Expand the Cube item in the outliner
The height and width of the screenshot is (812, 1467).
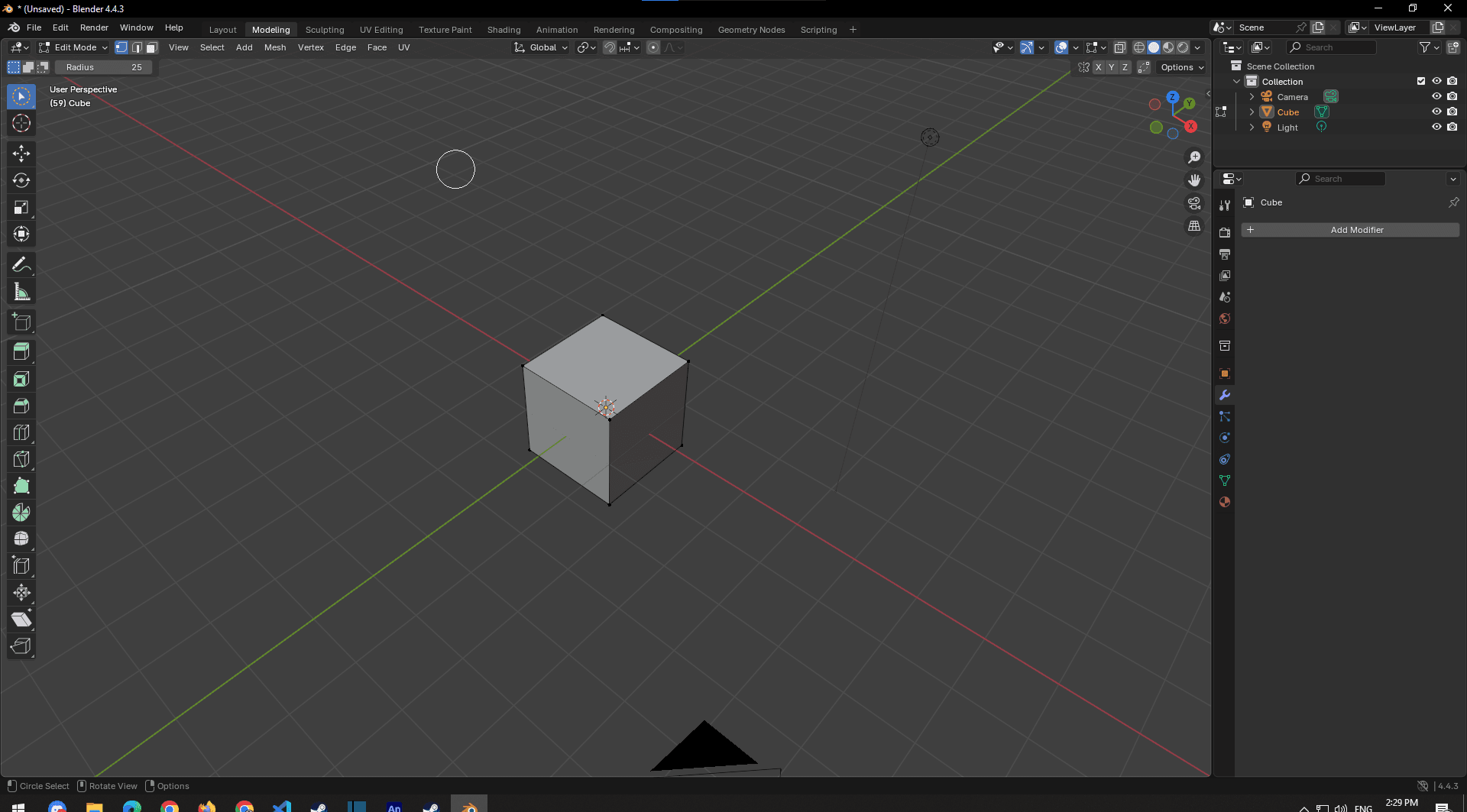click(x=1252, y=112)
